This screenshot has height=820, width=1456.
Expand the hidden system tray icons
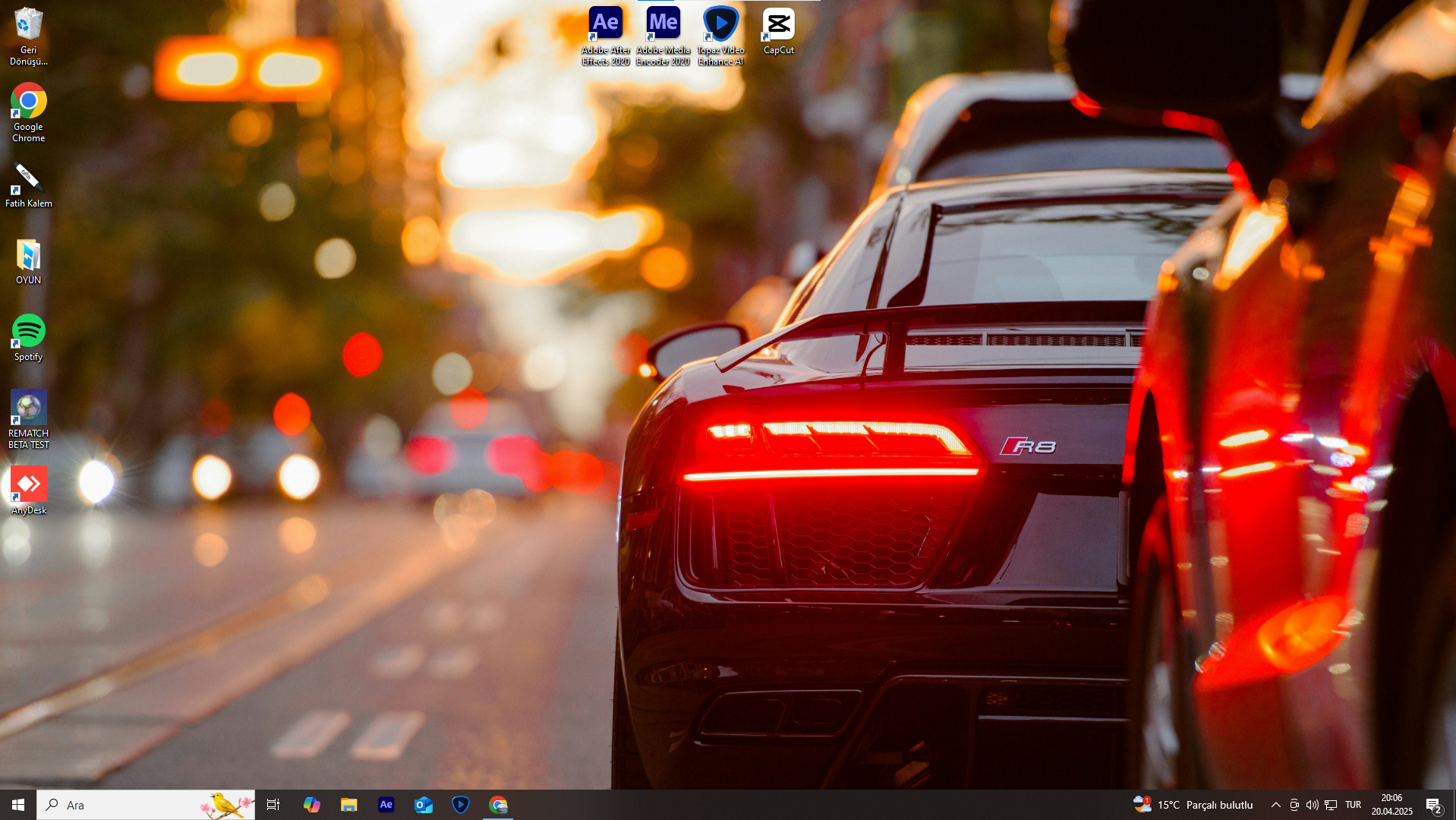pos(1275,805)
